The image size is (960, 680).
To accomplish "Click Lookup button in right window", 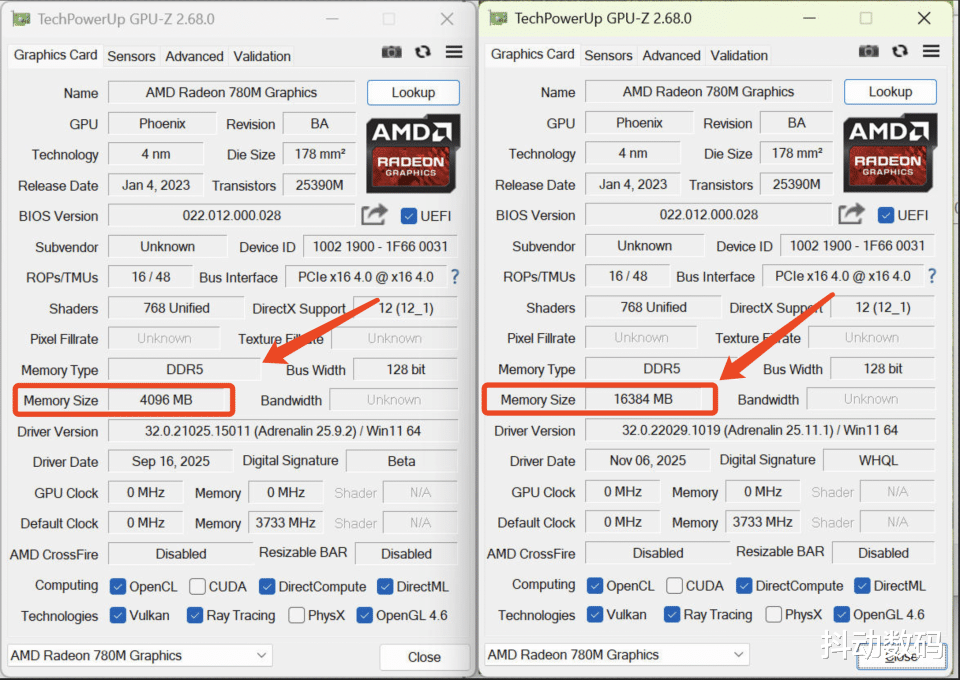I will coord(890,92).
